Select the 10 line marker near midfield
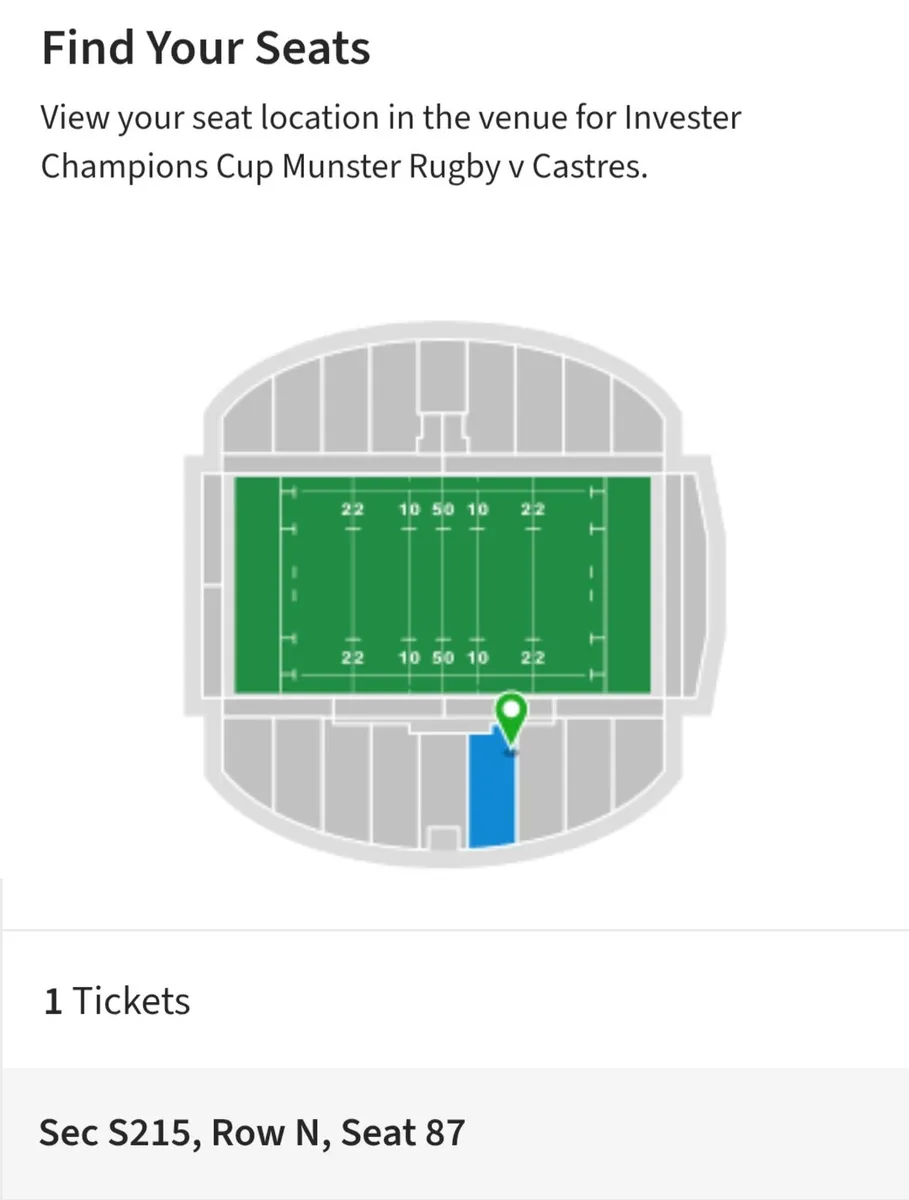 tap(409, 508)
